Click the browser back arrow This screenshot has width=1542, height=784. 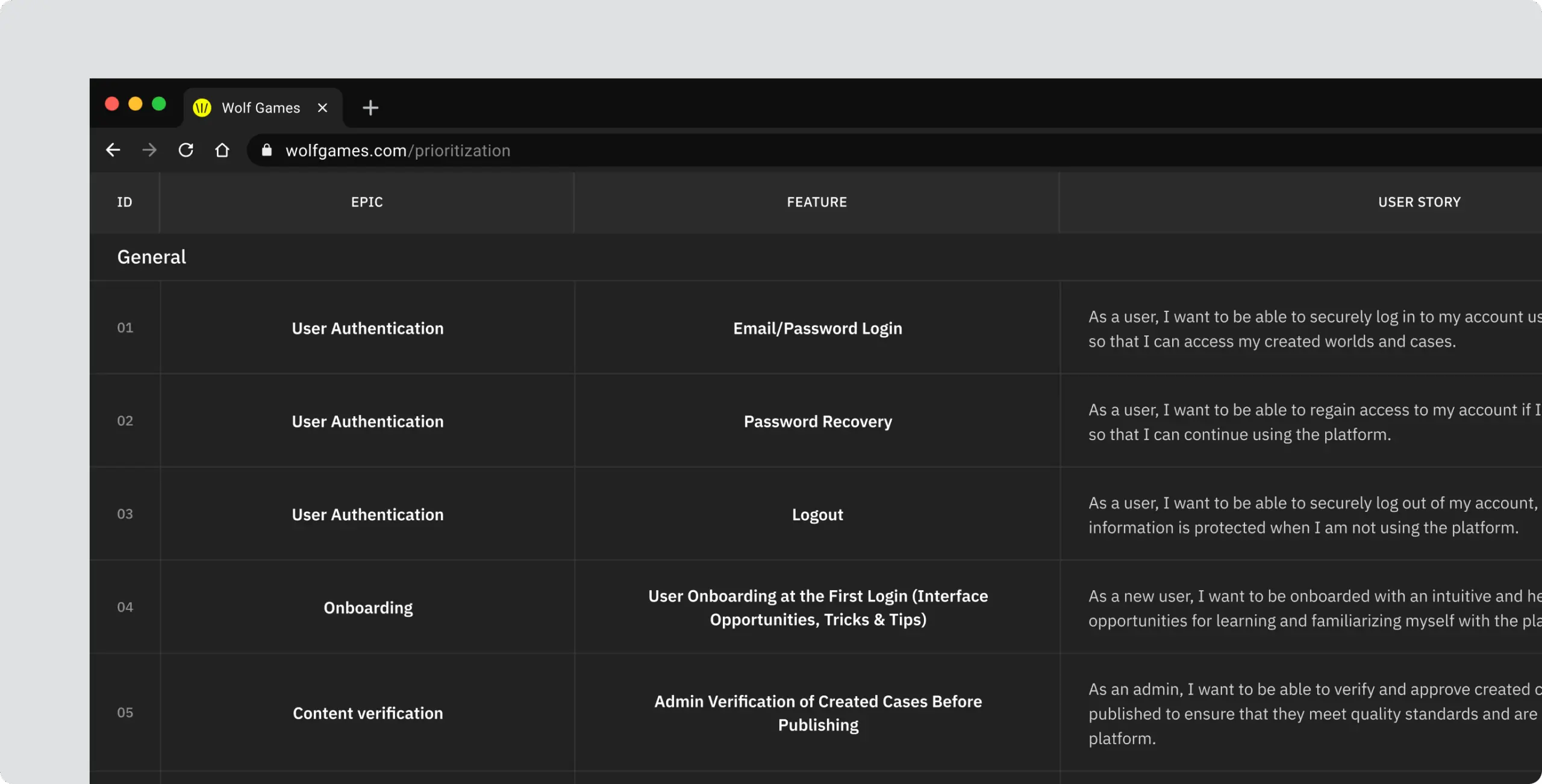click(x=113, y=150)
